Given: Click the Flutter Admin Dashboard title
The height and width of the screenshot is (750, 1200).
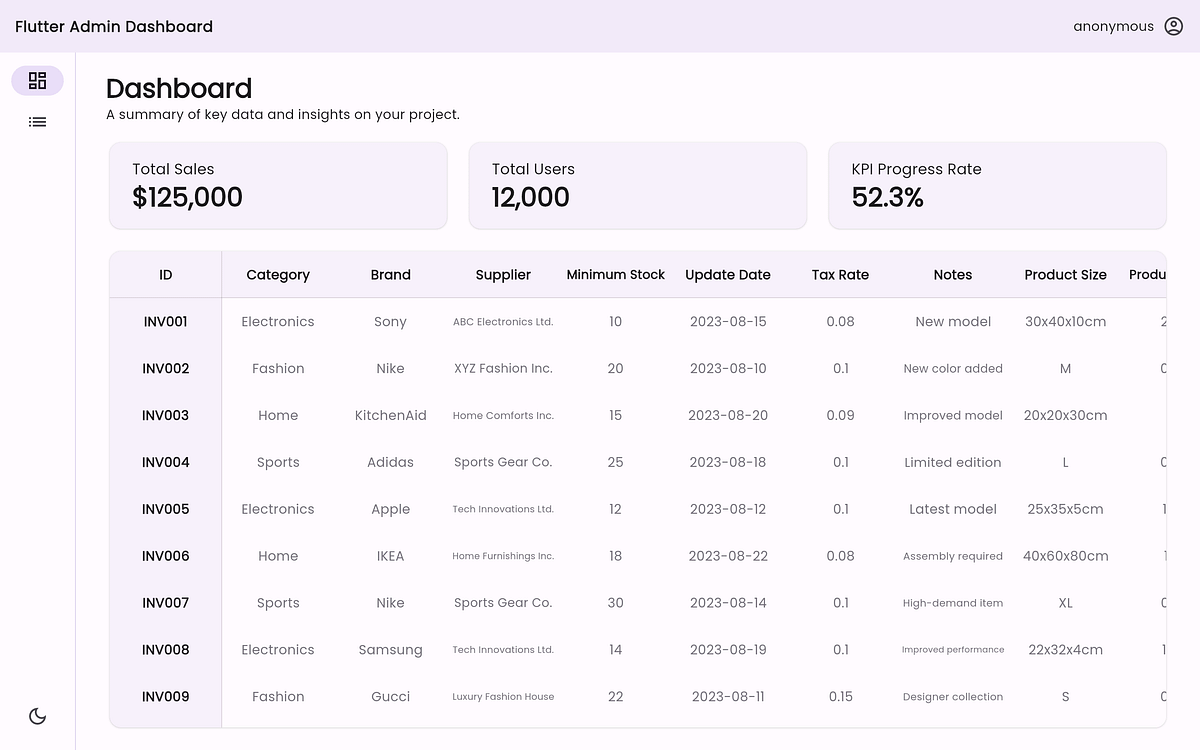Looking at the screenshot, I should coord(113,26).
